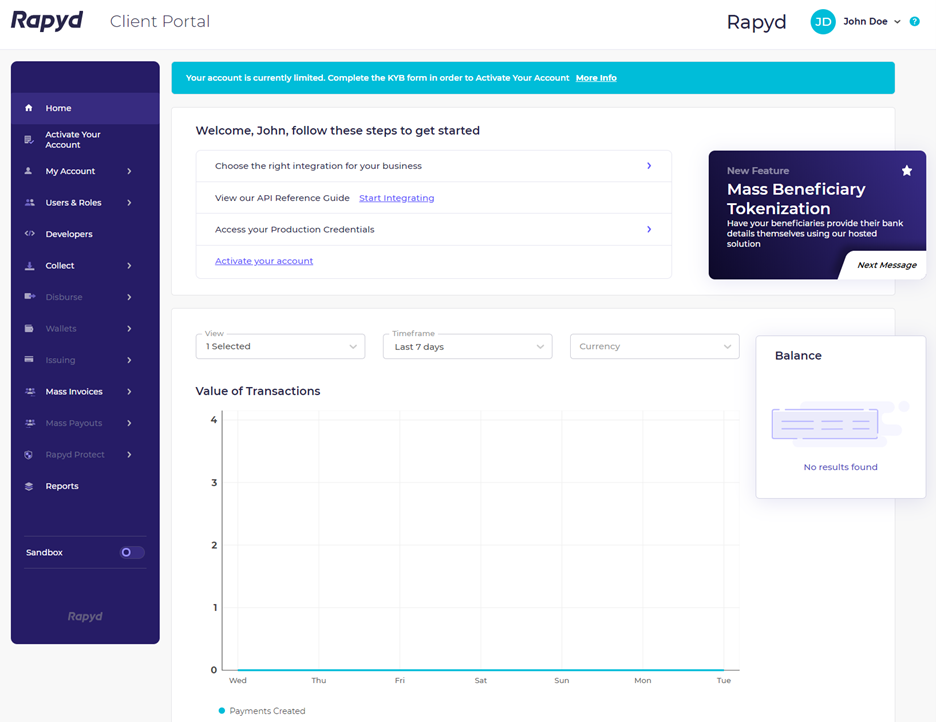Open the Timeframe dropdown showing Last 7 days
936x722 pixels.
click(x=467, y=346)
